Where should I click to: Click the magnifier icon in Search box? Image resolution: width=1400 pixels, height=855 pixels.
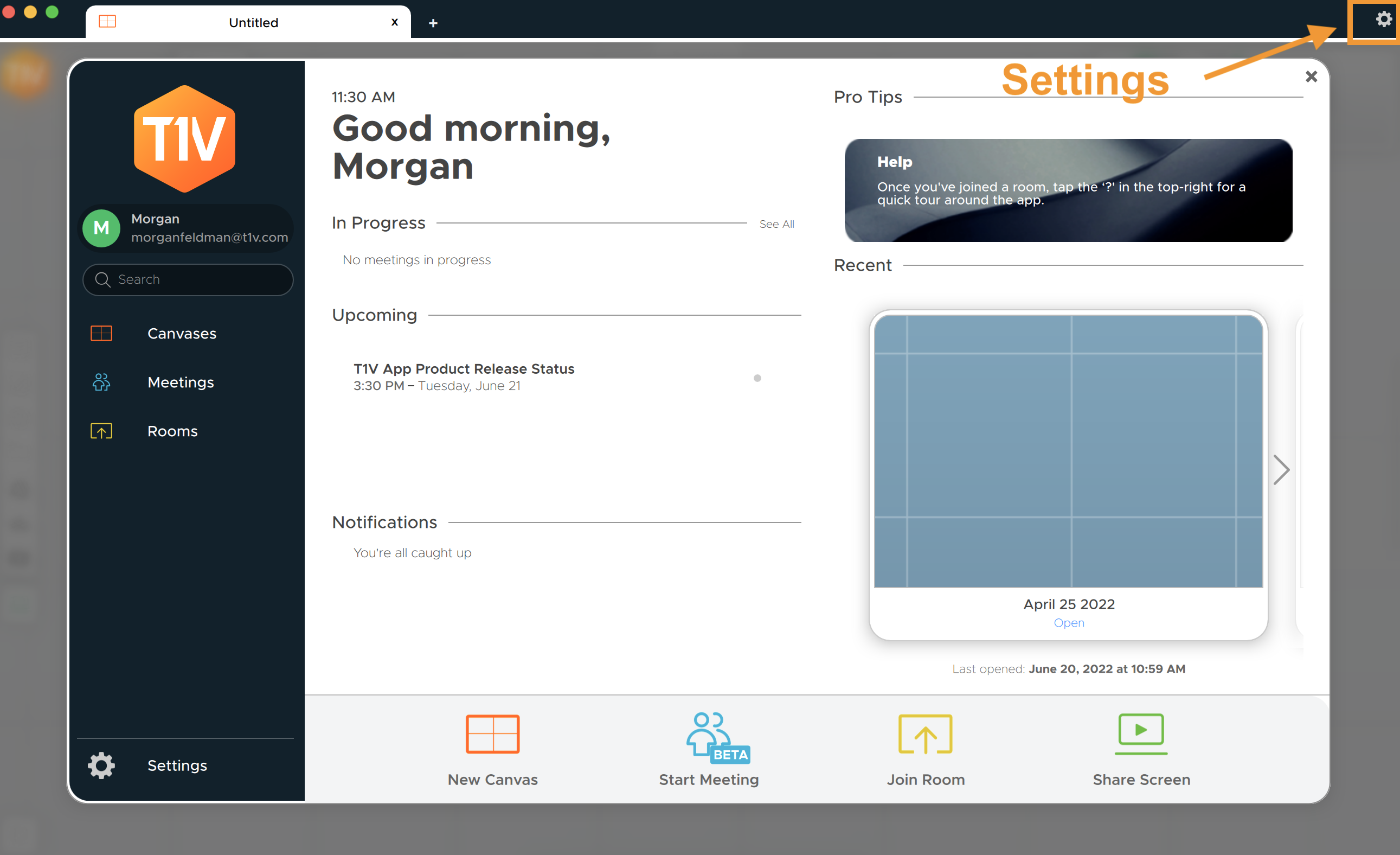pos(102,280)
